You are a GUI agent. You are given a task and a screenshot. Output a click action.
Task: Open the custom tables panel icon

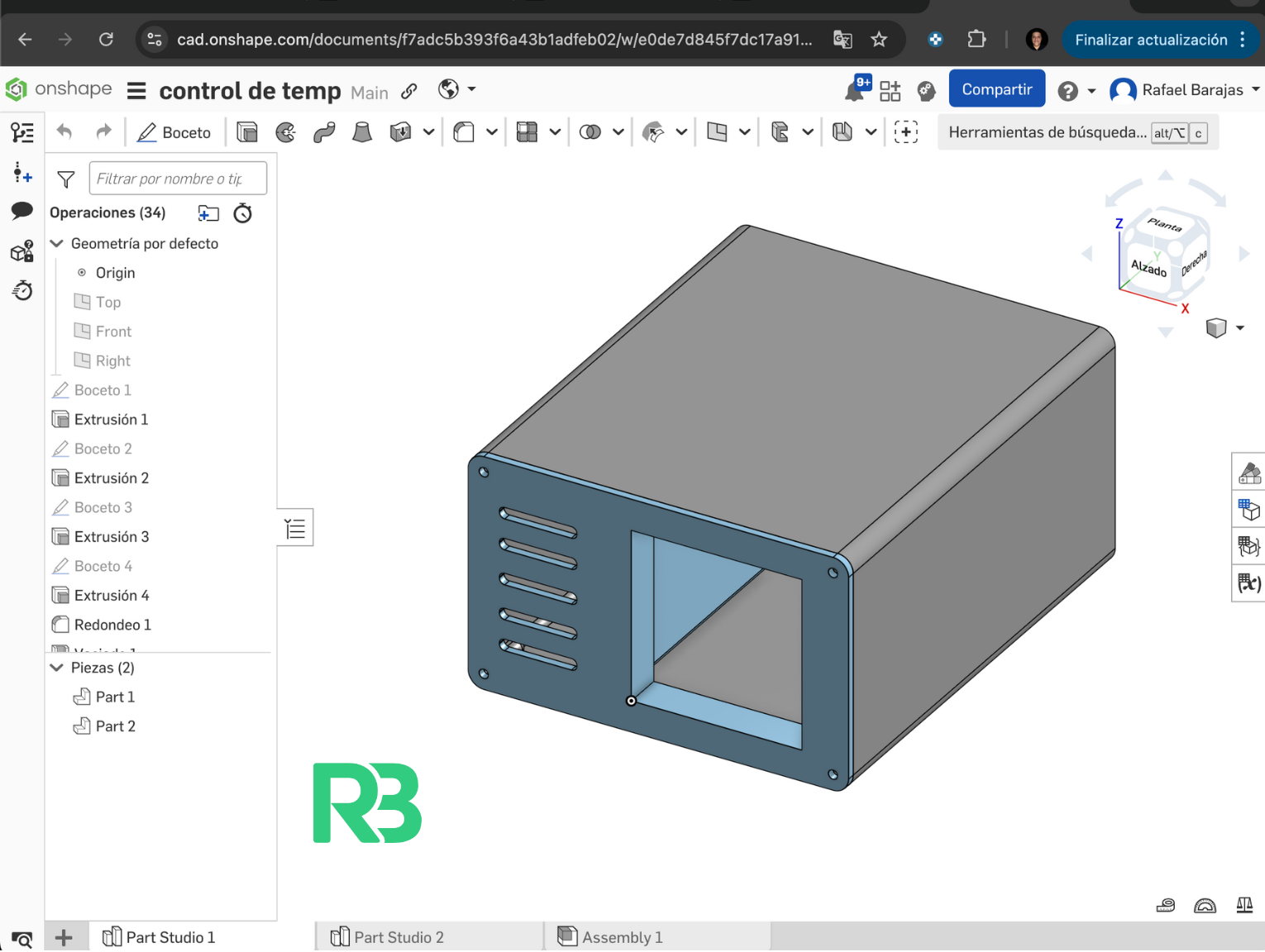pos(1249,546)
